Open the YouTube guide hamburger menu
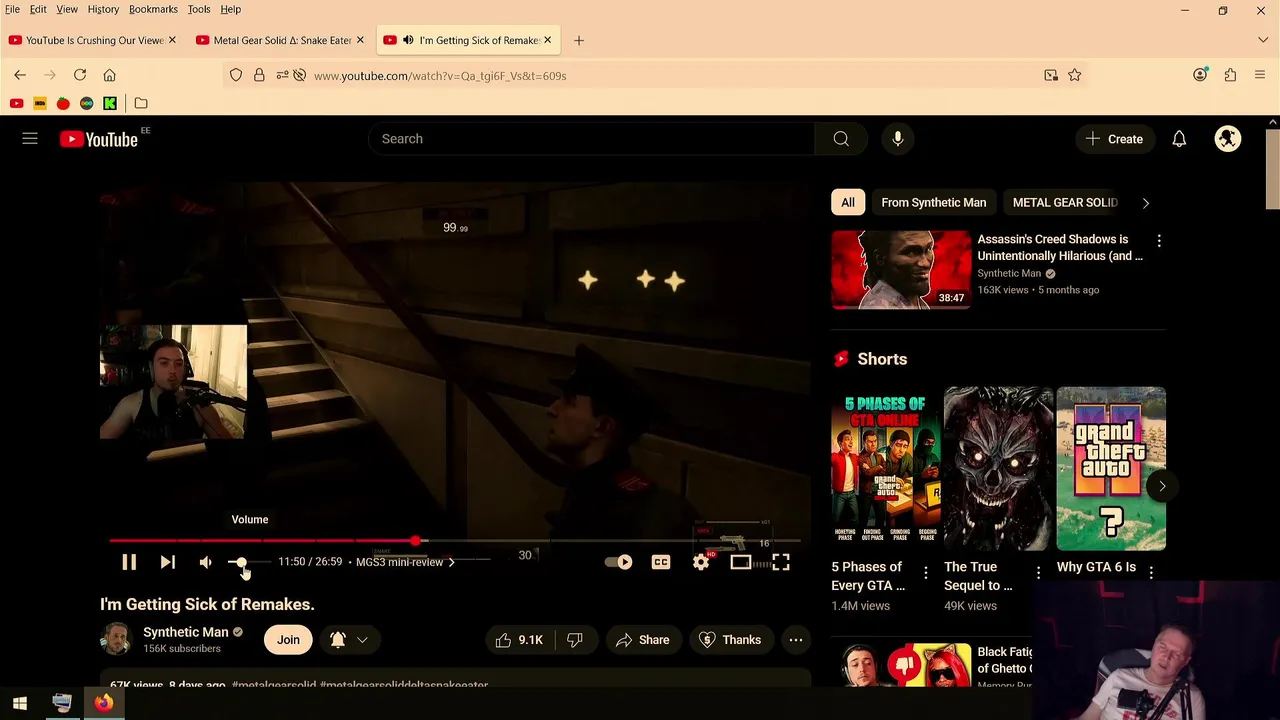The width and height of the screenshot is (1280, 720). coord(30,139)
